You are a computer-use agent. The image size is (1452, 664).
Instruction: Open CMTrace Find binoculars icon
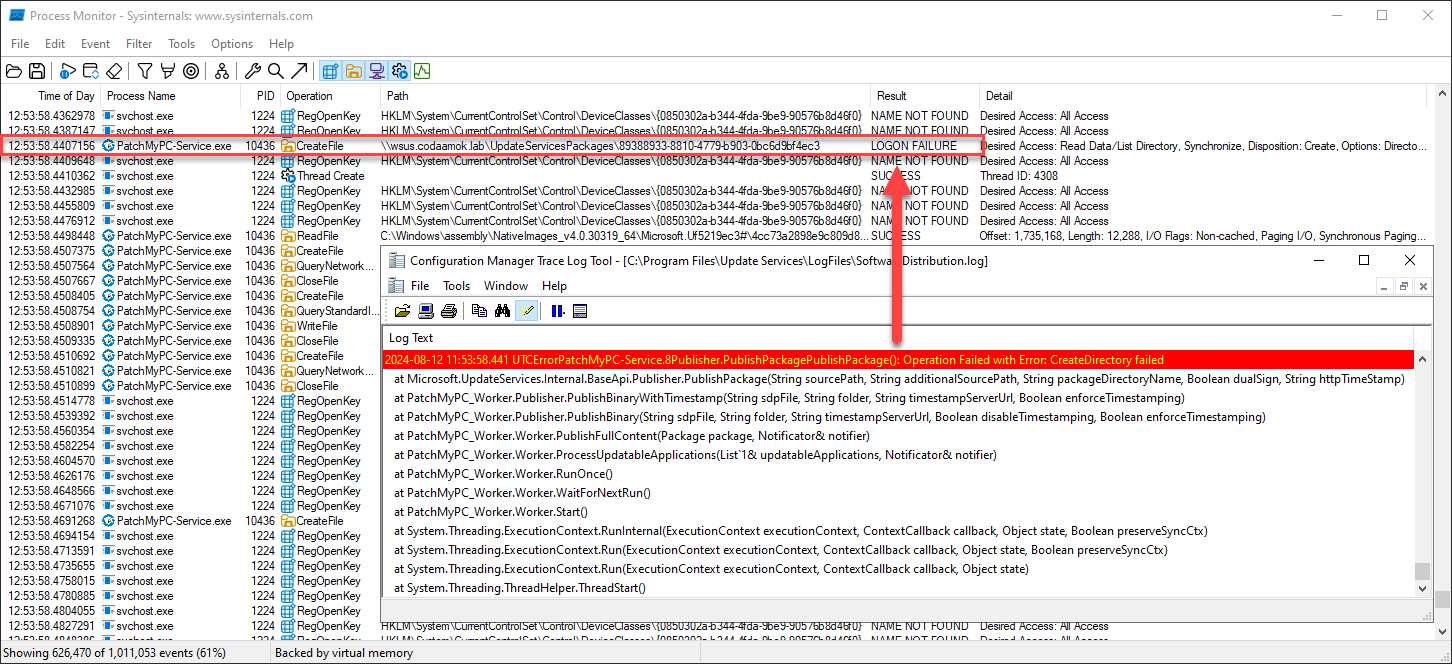(x=503, y=311)
